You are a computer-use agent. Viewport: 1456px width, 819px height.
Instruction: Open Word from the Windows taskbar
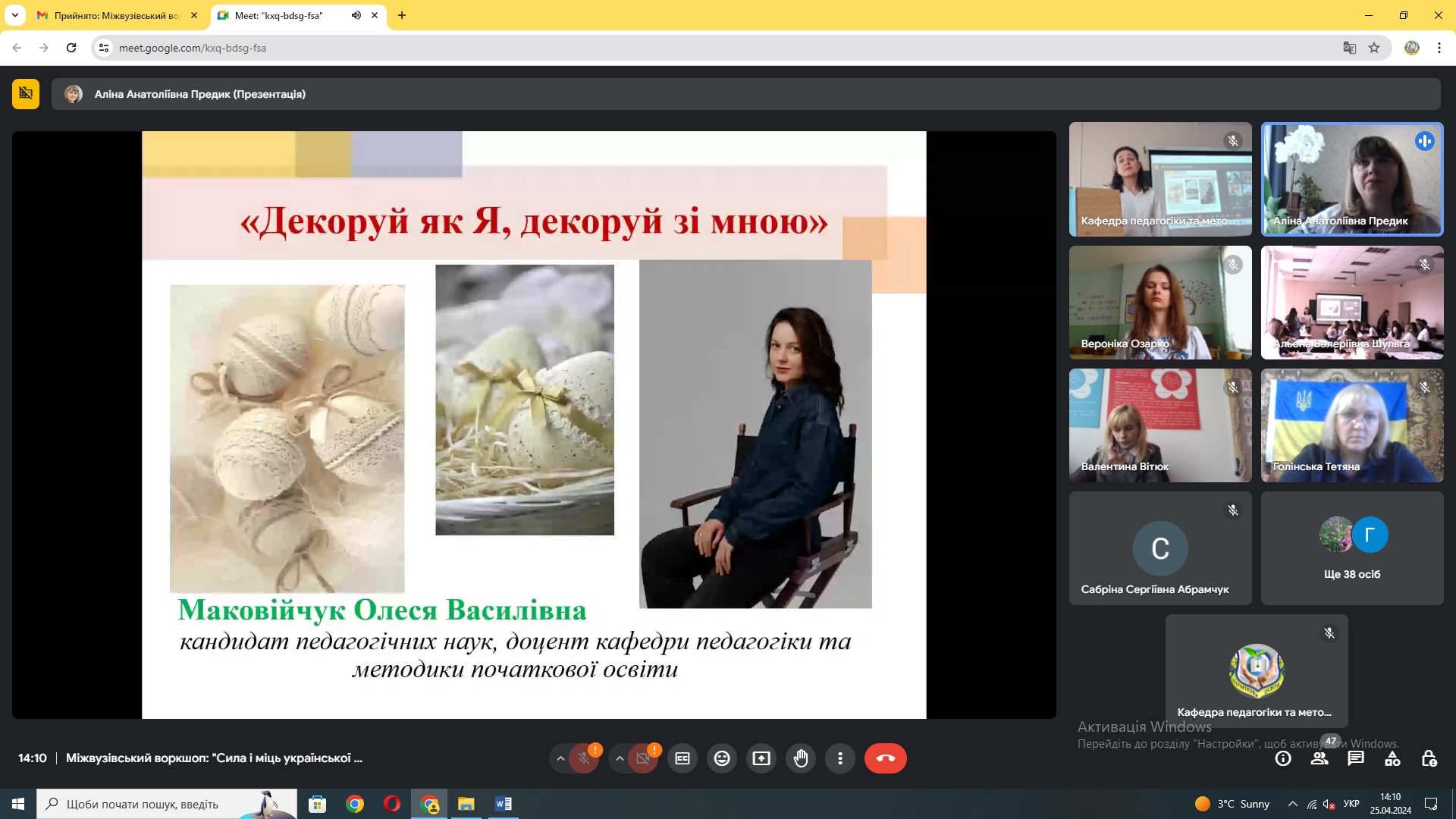click(x=503, y=804)
